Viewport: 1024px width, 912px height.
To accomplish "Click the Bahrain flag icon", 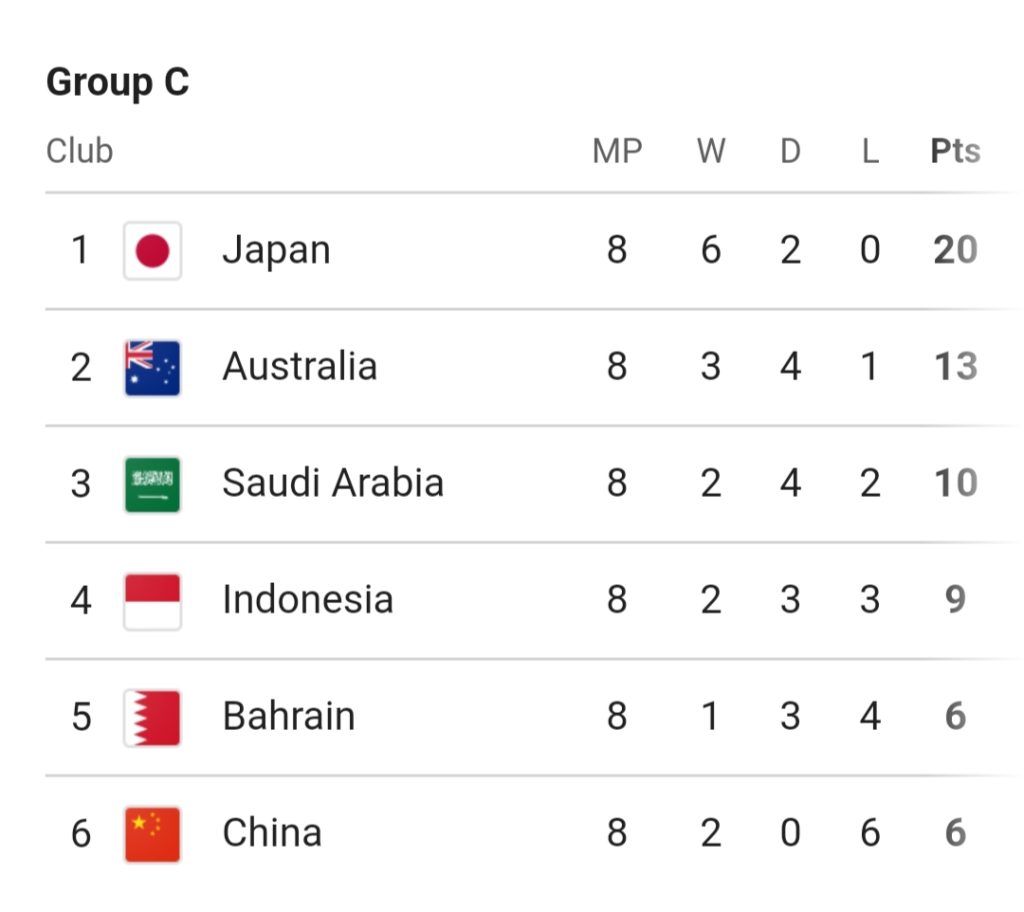I will tap(152, 717).
